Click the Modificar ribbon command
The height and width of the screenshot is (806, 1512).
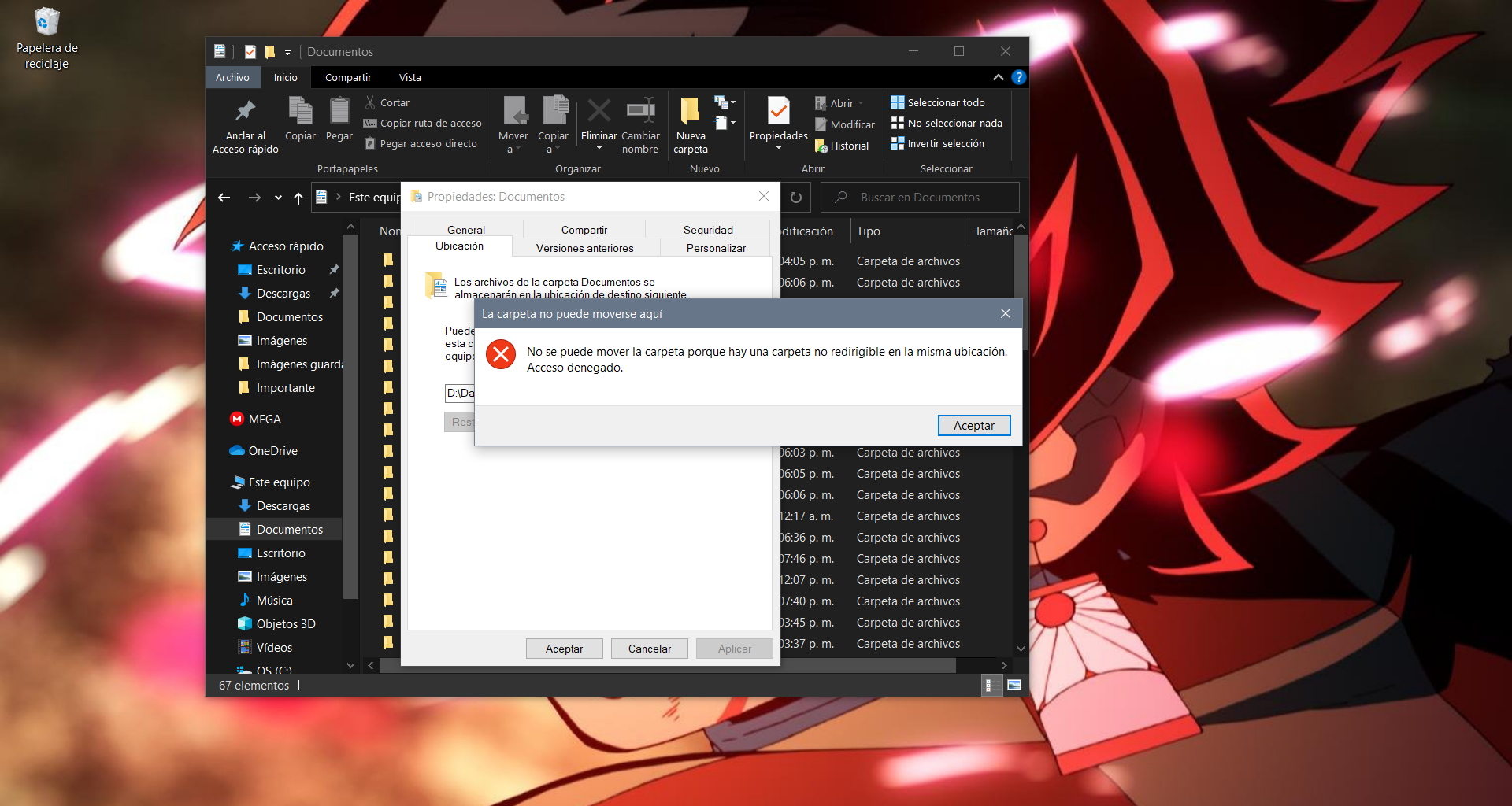[844, 124]
